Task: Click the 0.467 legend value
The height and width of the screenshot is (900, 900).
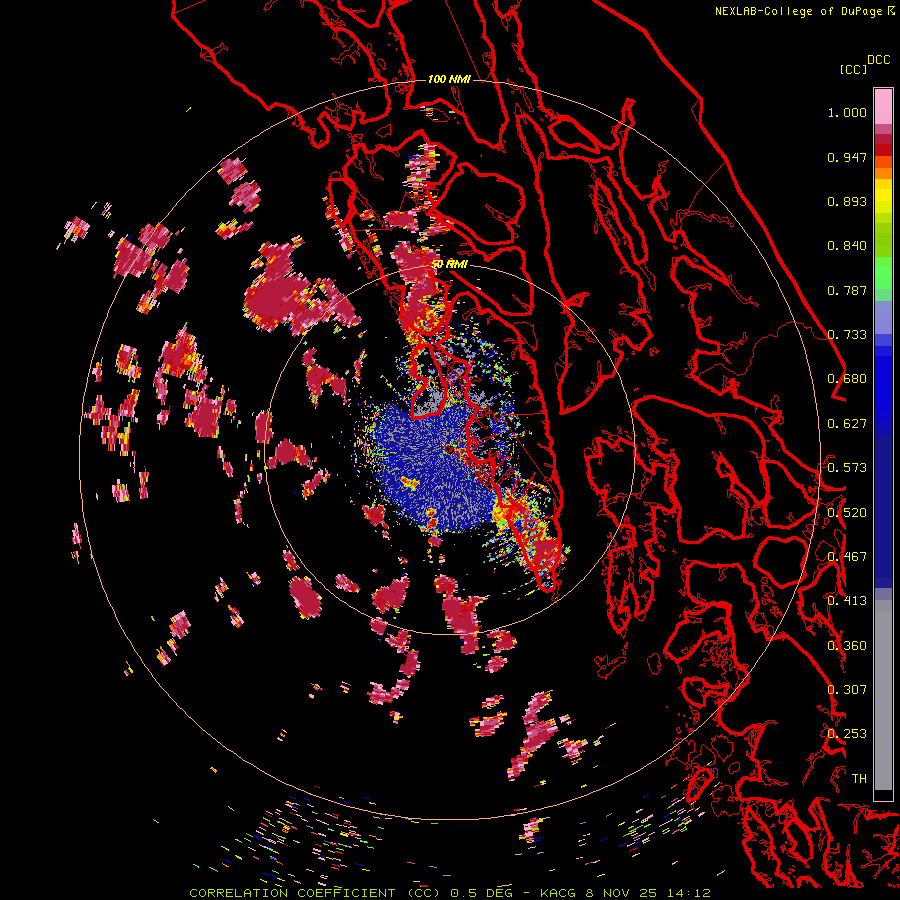Action: point(847,557)
